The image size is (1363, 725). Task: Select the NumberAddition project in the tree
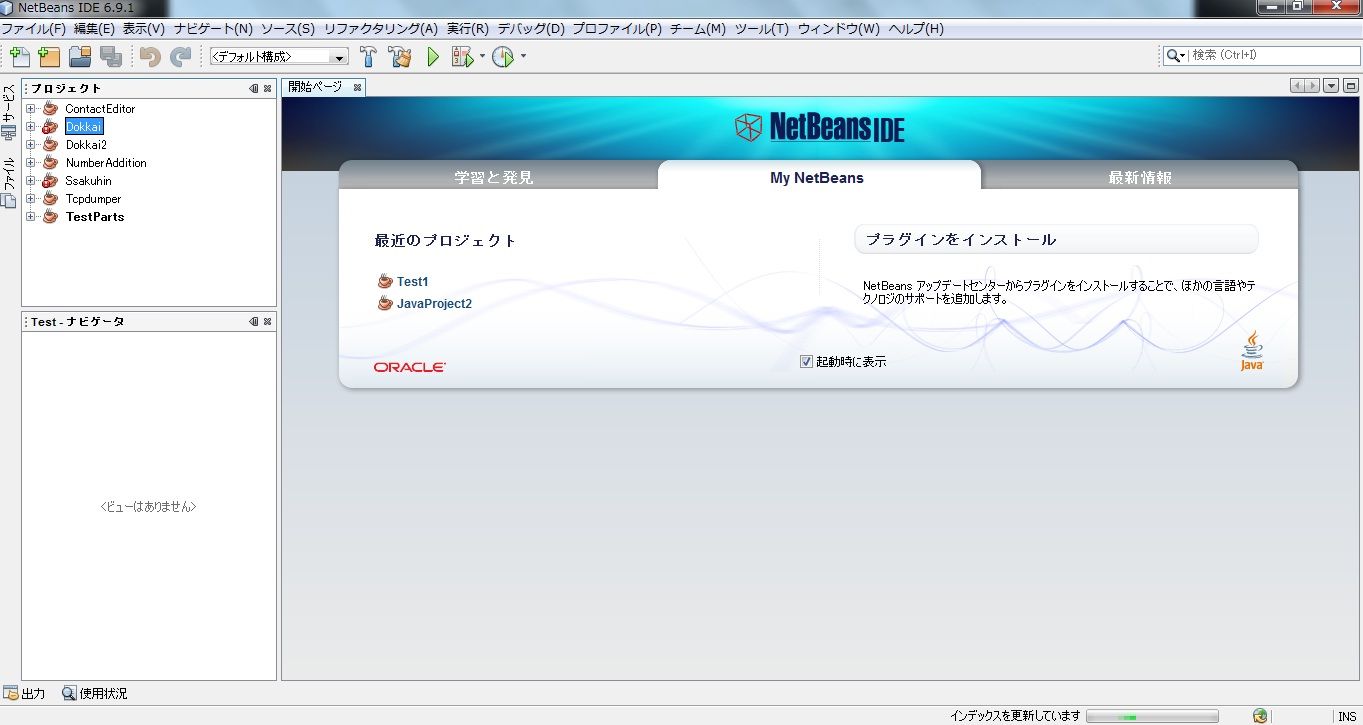point(106,163)
